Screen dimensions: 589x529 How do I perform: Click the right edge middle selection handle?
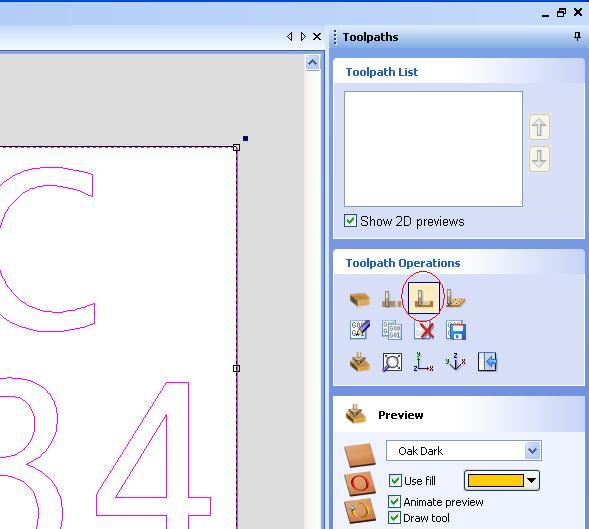point(236,369)
